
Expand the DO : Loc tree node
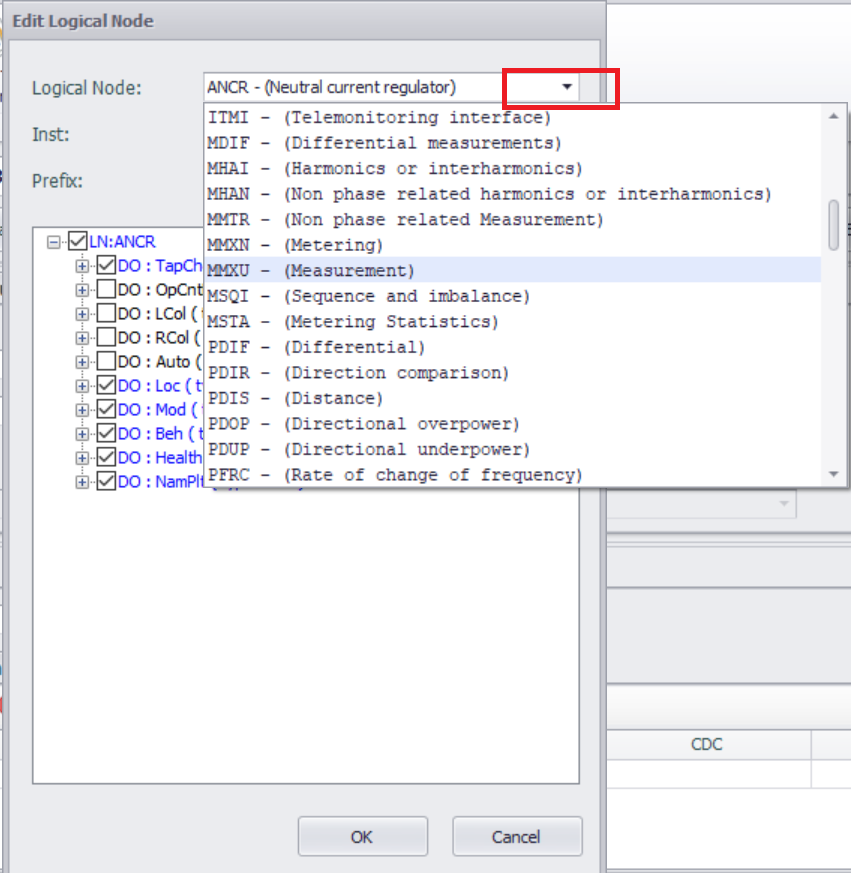(82, 386)
